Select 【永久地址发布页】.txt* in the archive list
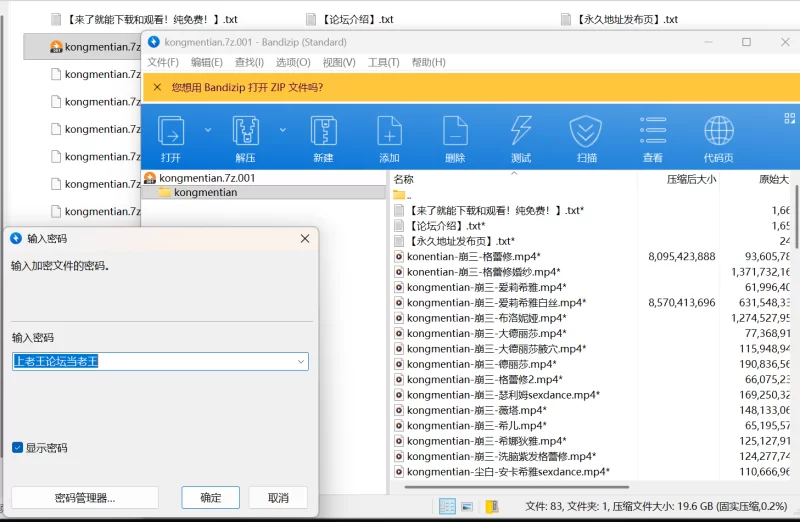The height and width of the screenshot is (522, 800). point(461,241)
